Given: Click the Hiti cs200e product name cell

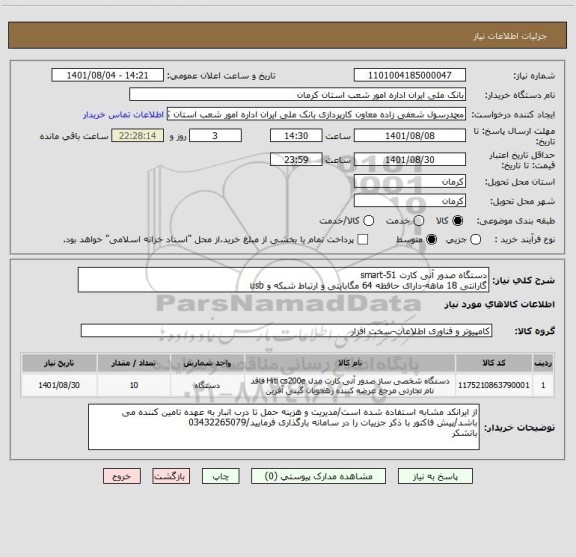Looking at the screenshot, I should point(350,385).
